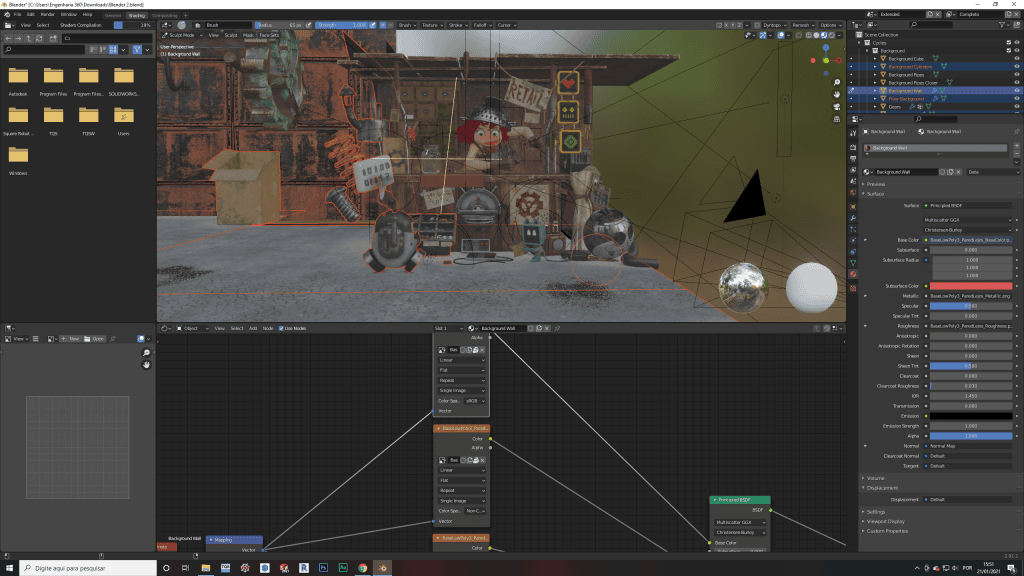Toggle camera view gizmo in the 3D viewport
The width and height of the screenshot is (1024, 576).
click(x=837, y=107)
